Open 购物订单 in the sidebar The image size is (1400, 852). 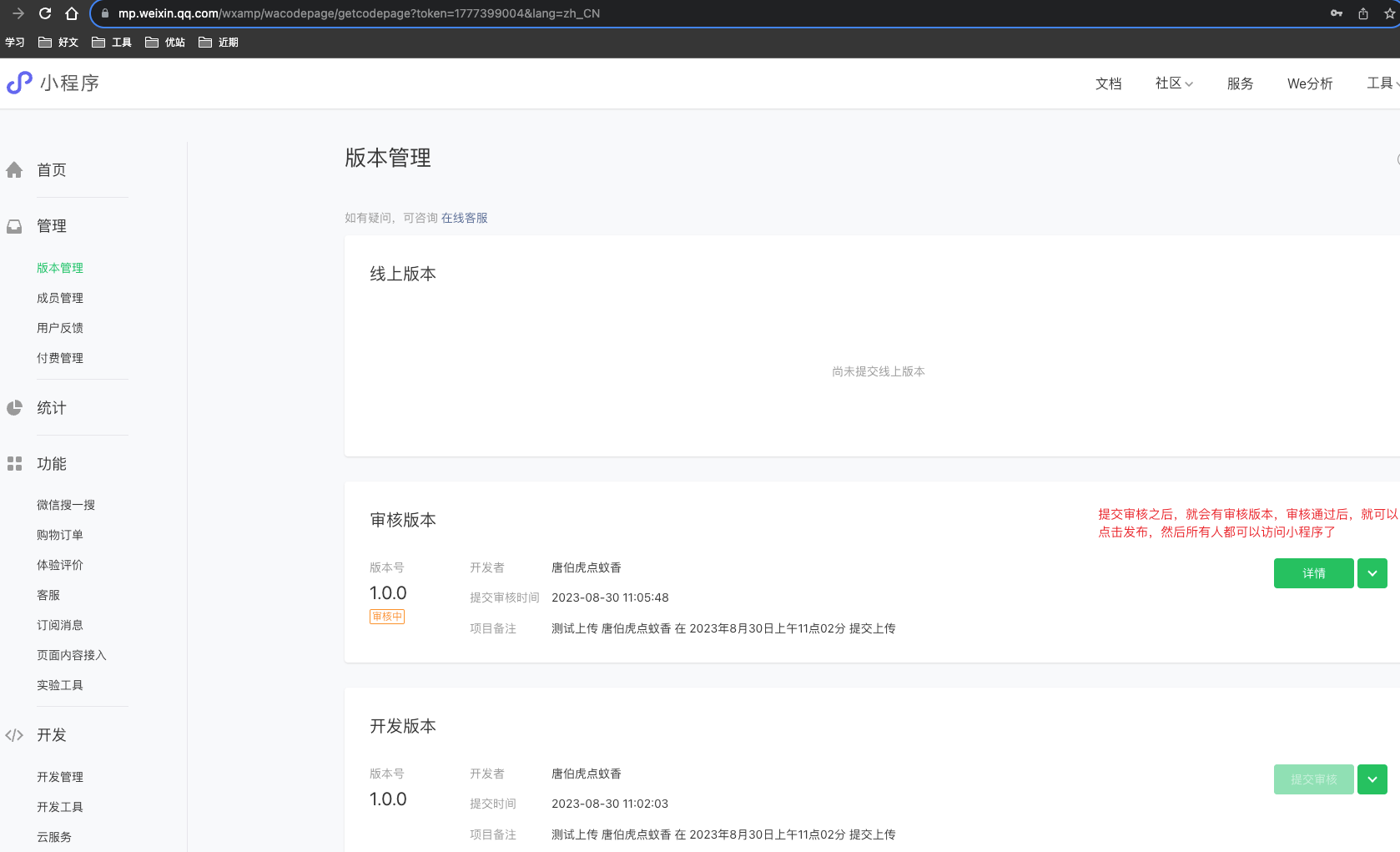[60, 535]
